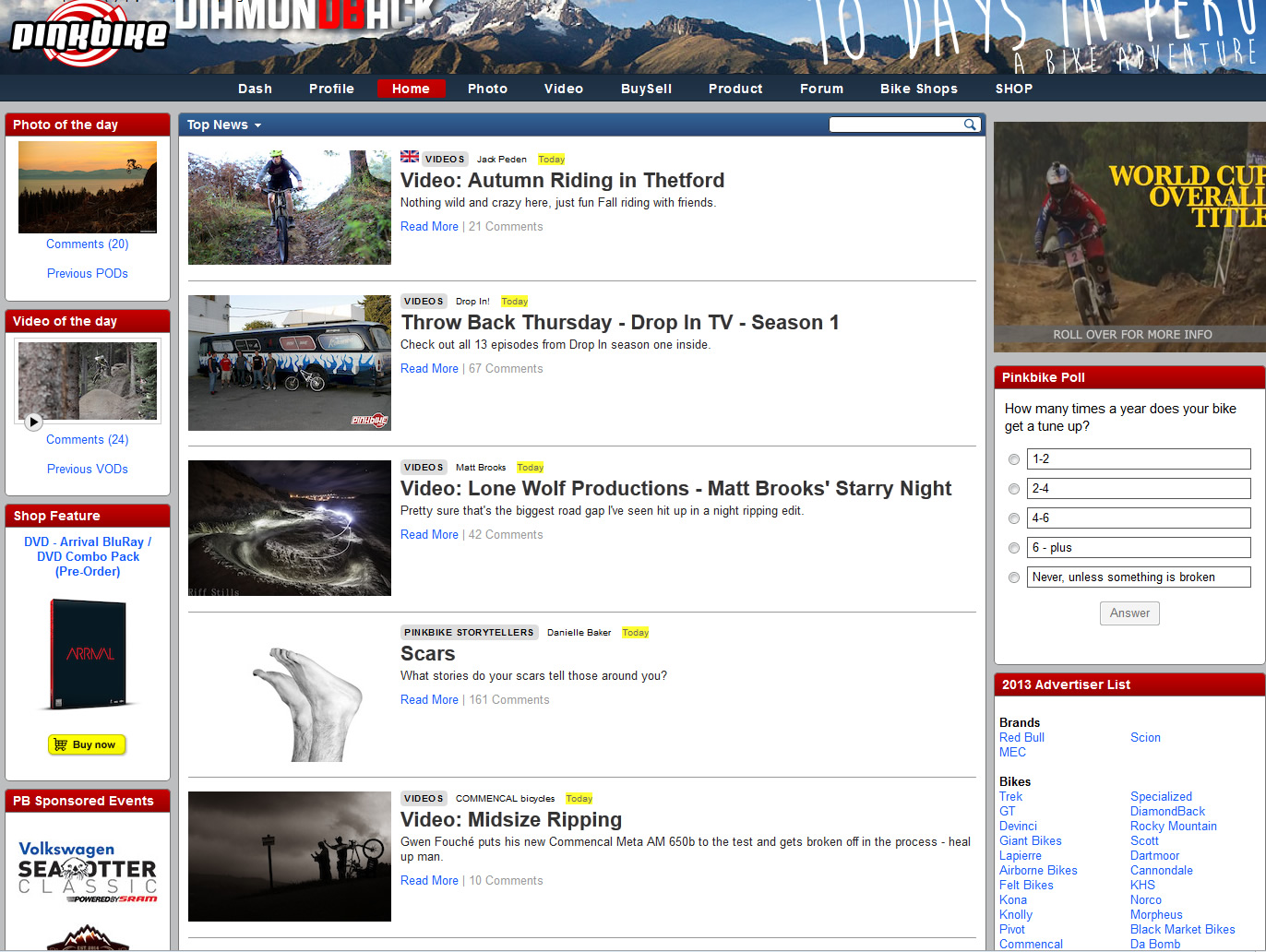Open Matt Brooks' Starry Night headline

point(675,489)
